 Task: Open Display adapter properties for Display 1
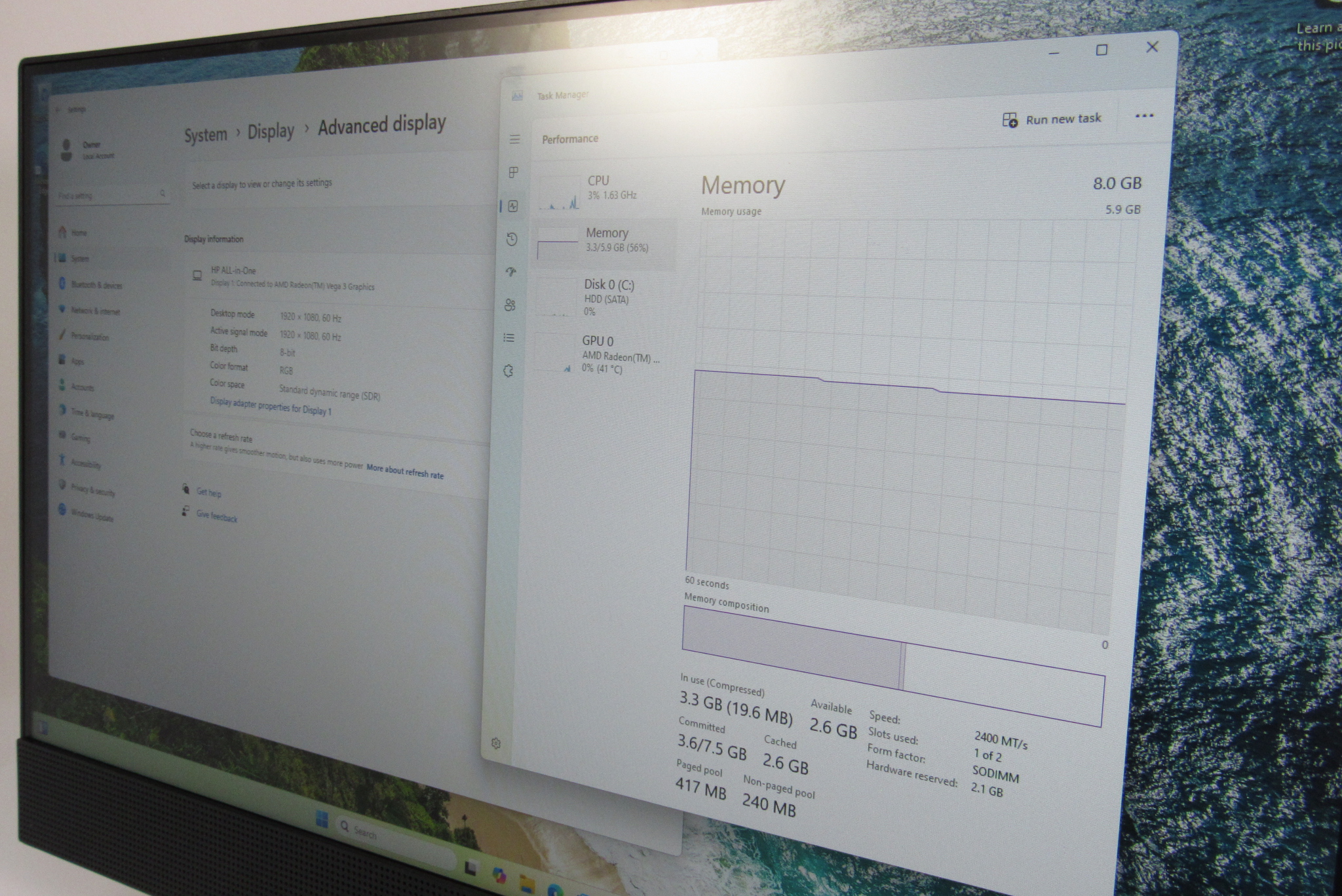point(271,406)
